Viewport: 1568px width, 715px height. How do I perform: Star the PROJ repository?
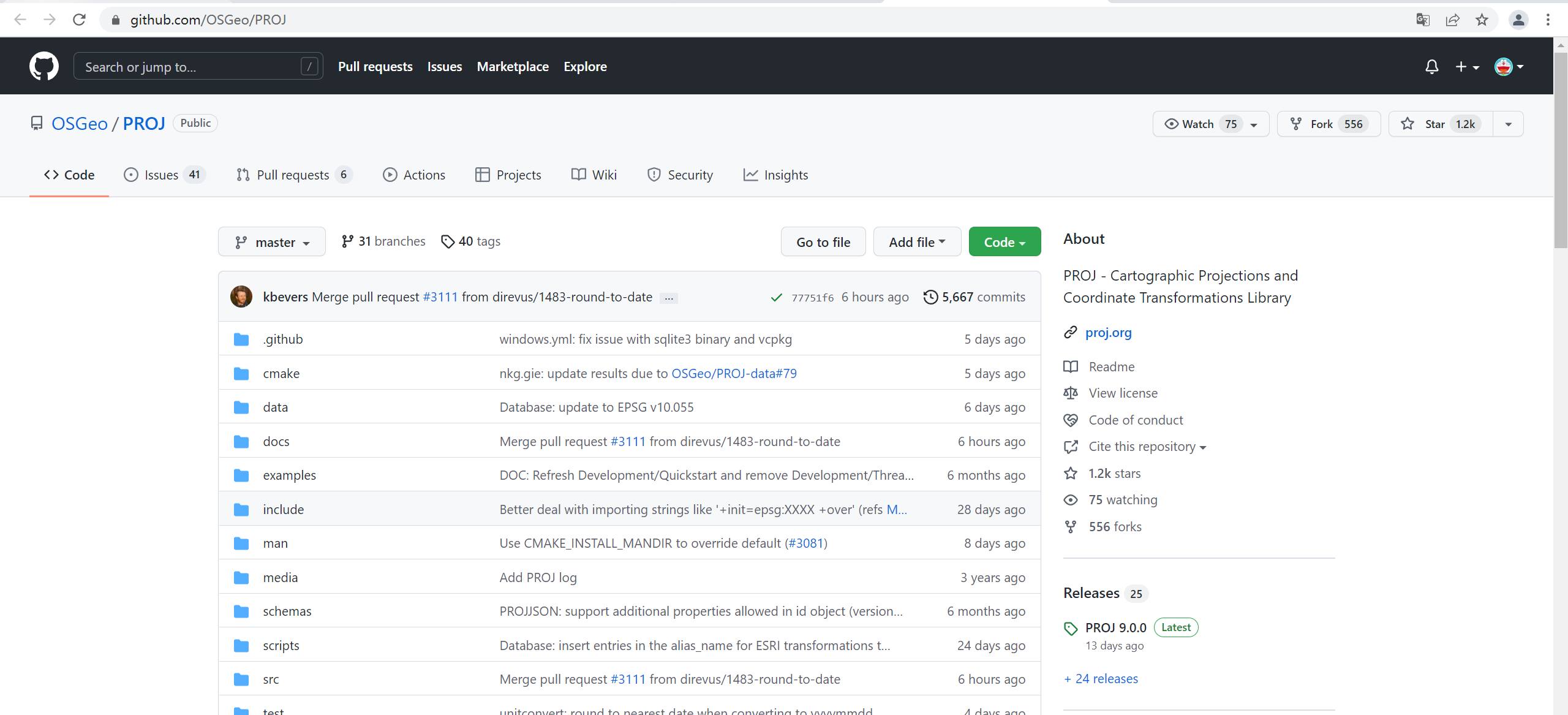[x=1441, y=124]
